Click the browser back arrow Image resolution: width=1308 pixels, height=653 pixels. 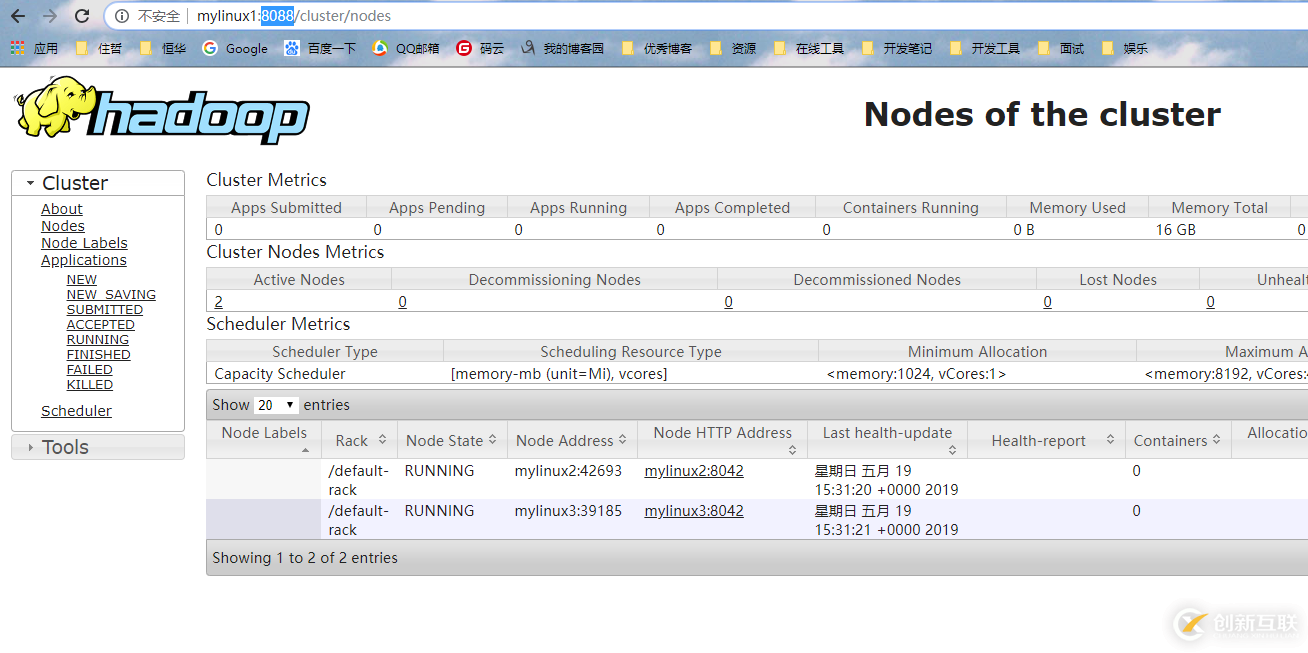[16, 16]
